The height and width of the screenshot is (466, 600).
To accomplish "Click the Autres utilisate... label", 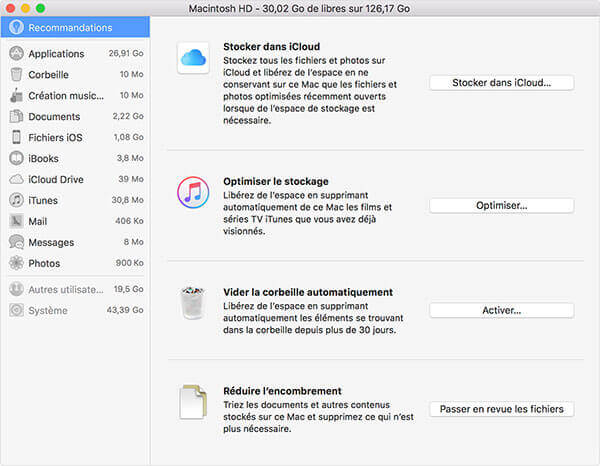I will coord(66,290).
